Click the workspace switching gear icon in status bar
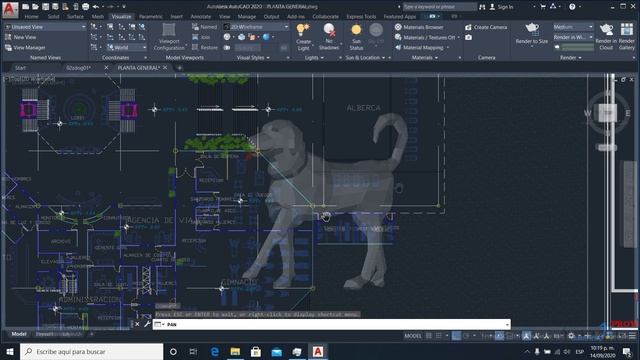 (571, 336)
